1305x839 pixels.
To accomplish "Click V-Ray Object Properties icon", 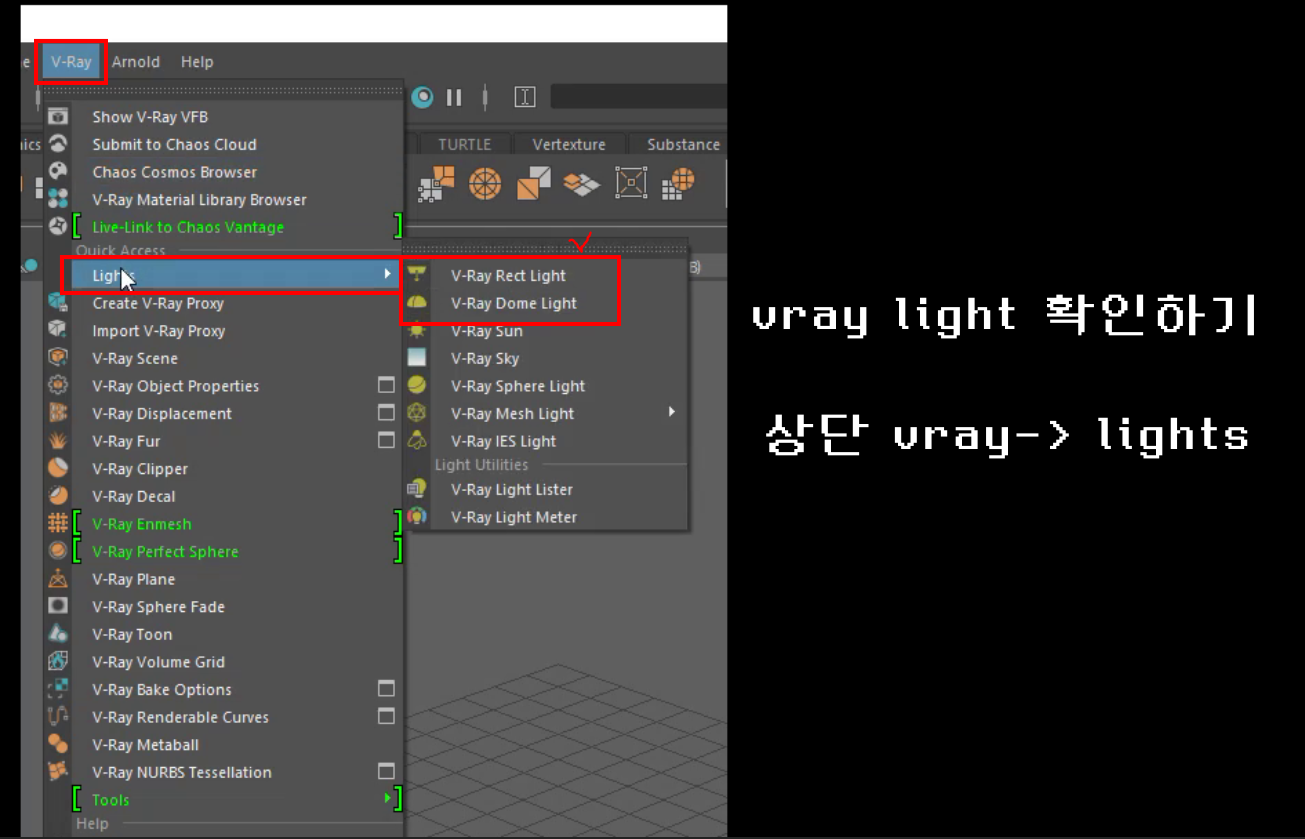I will 58,385.
